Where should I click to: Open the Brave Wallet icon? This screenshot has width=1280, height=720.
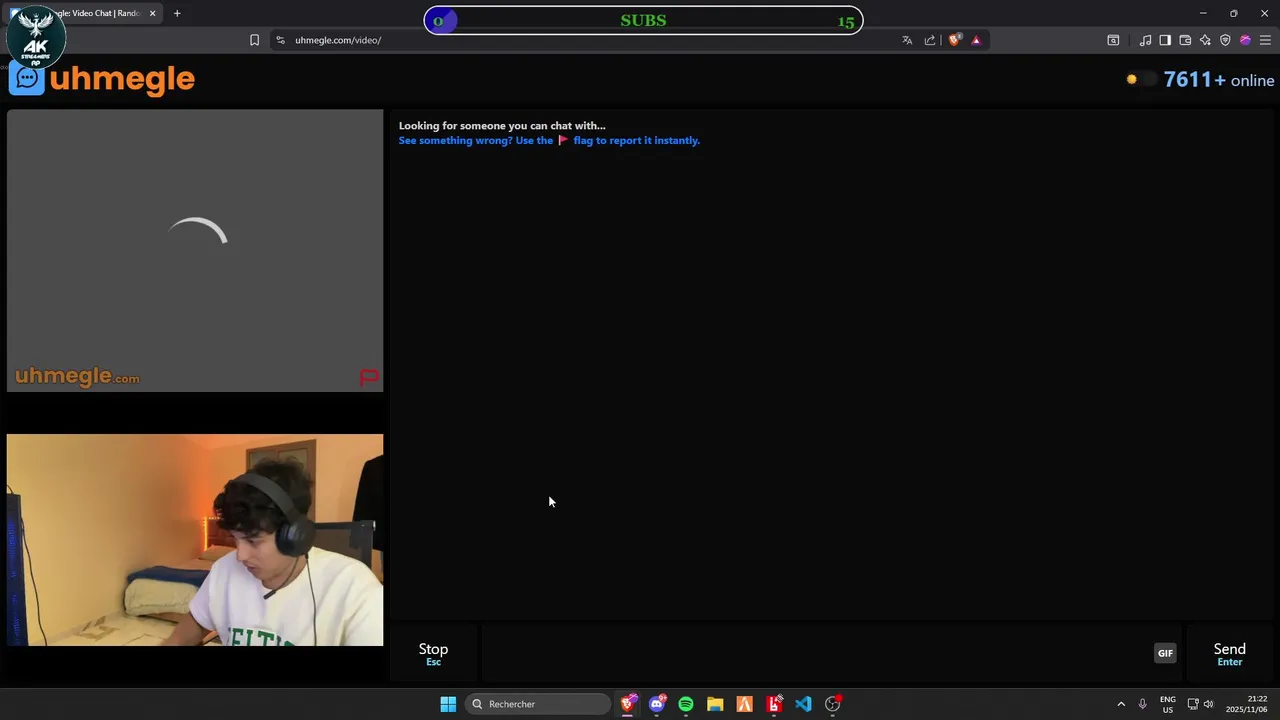[1185, 40]
